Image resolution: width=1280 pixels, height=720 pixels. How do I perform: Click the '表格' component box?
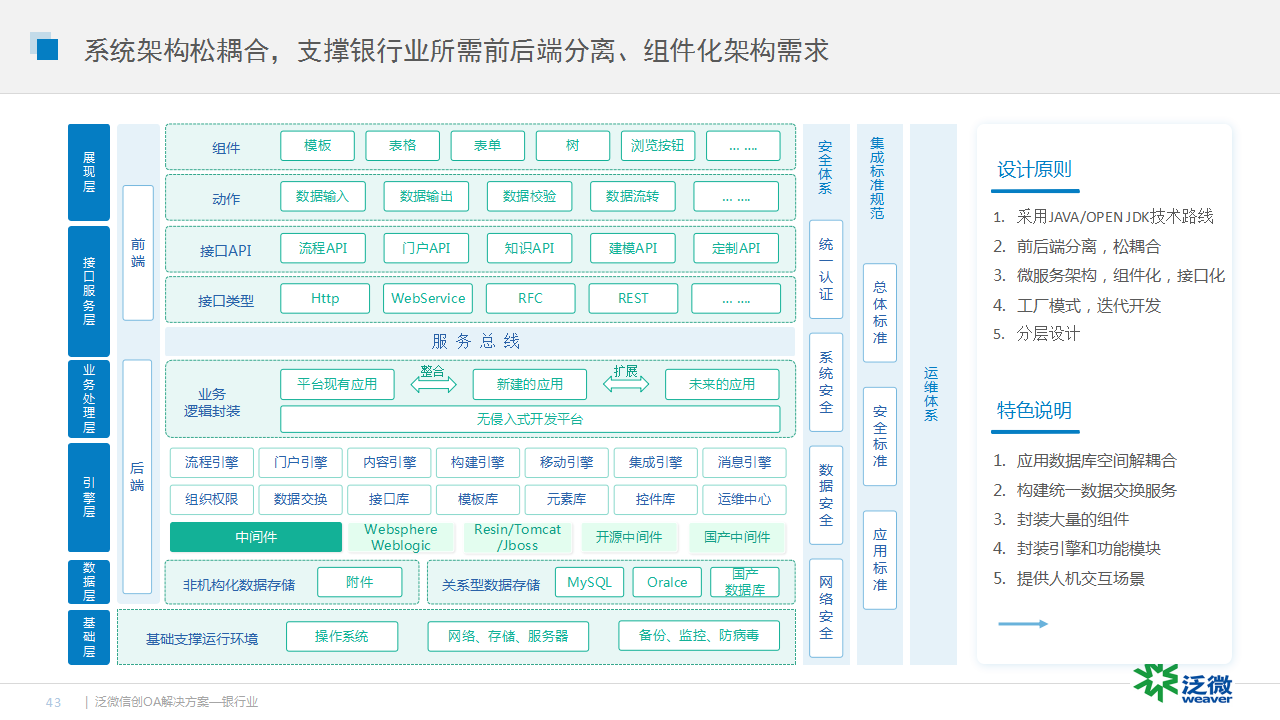point(403,146)
